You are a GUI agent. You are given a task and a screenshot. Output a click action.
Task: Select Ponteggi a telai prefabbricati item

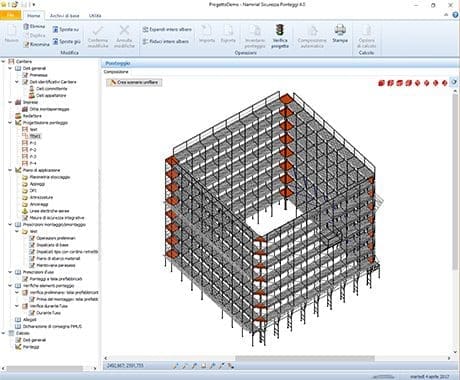coord(56,279)
